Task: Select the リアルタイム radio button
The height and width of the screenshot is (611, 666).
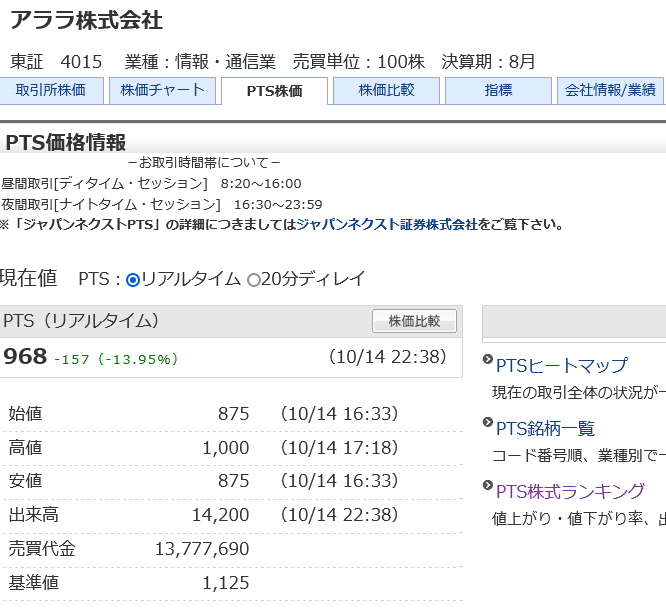Action: tap(133, 280)
